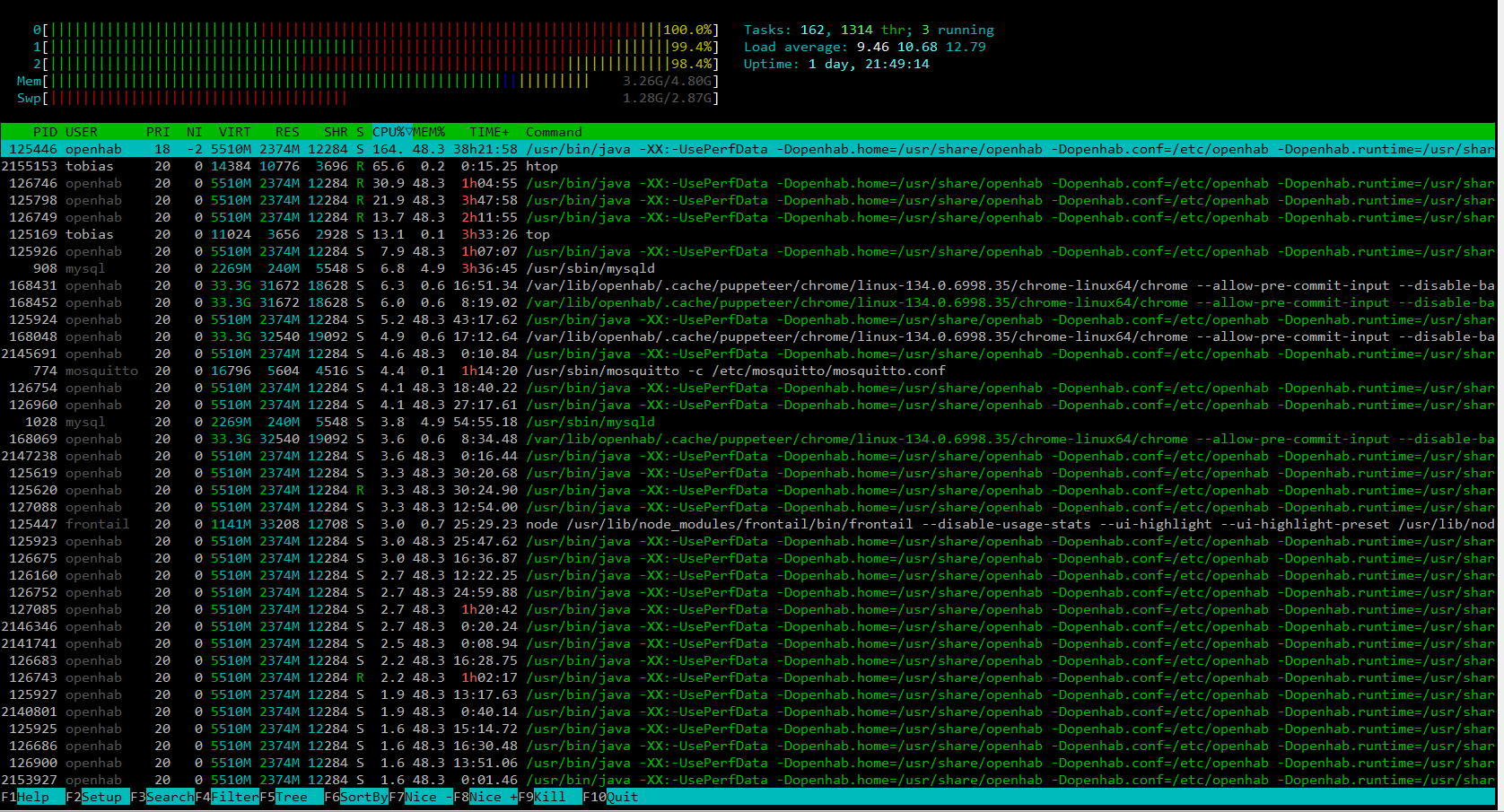
Task: Select the mysqld row PID 1028
Action: (x=748, y=422)
